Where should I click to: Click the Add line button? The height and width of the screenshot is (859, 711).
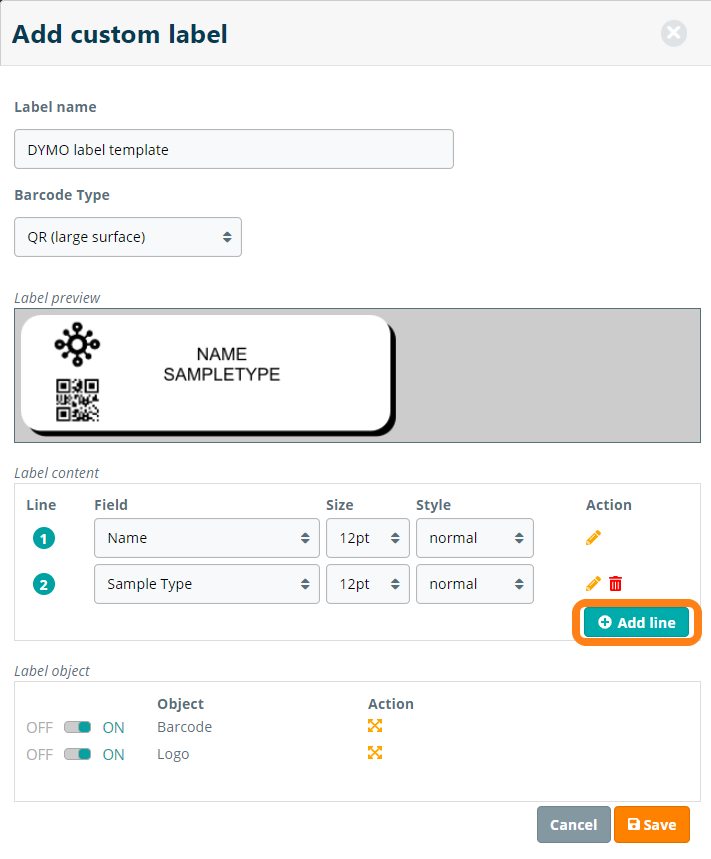coord(637,622)
